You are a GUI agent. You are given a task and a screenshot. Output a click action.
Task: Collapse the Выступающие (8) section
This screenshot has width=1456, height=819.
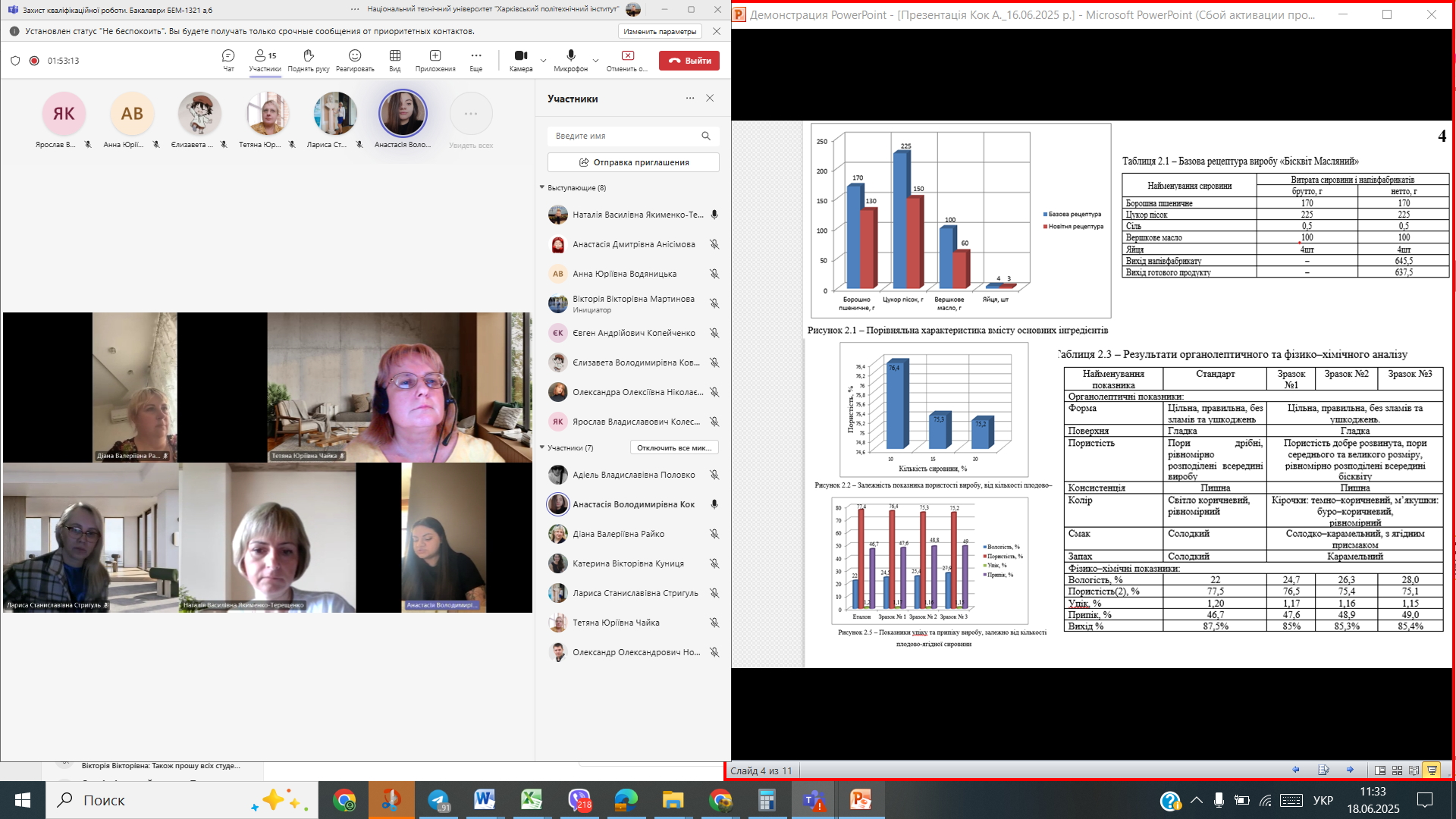[x=542, y=187]
